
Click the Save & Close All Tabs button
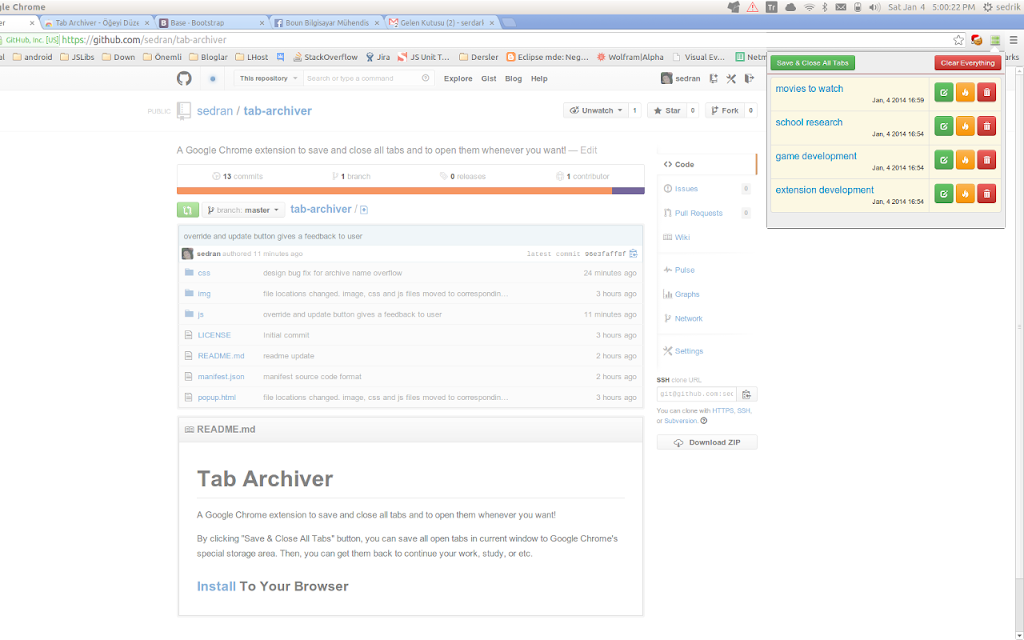(x=812, y=63)
